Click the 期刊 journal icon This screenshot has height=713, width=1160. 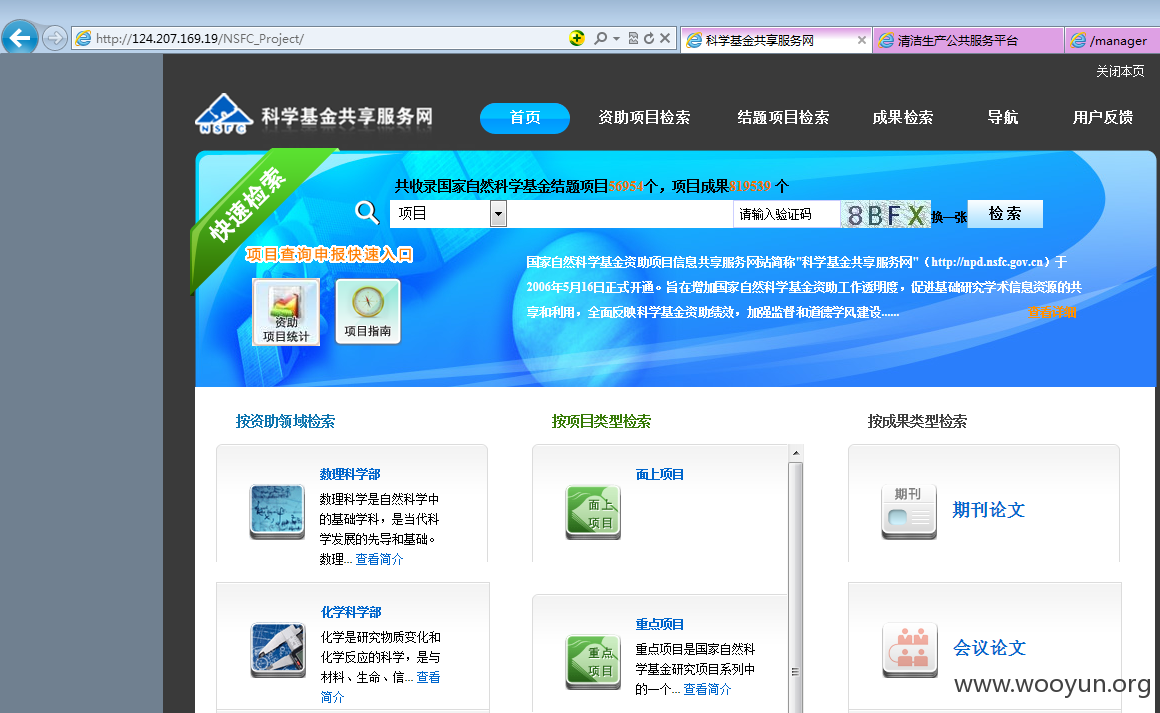click(909, 511)
